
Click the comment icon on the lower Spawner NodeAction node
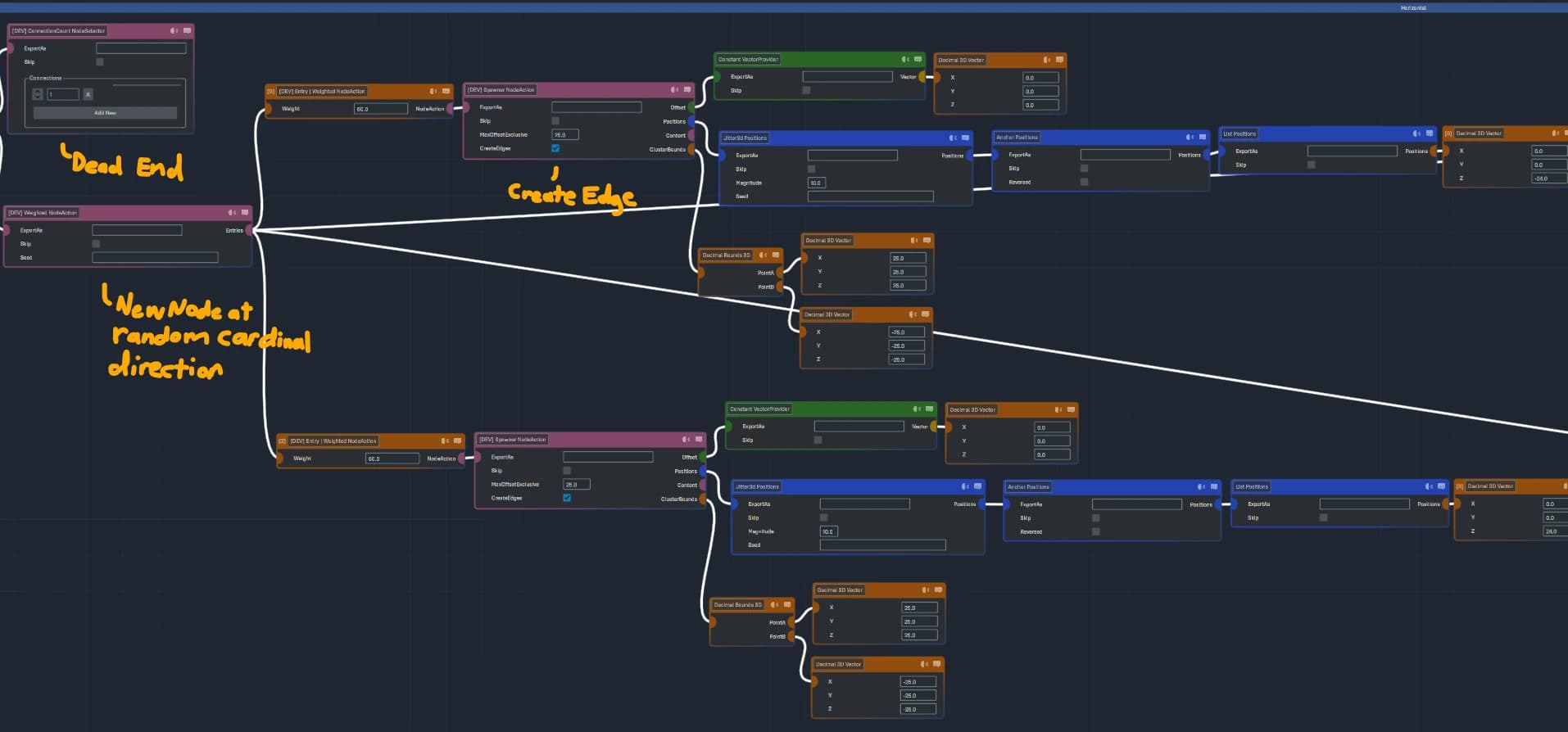click(x=698, y=439)
